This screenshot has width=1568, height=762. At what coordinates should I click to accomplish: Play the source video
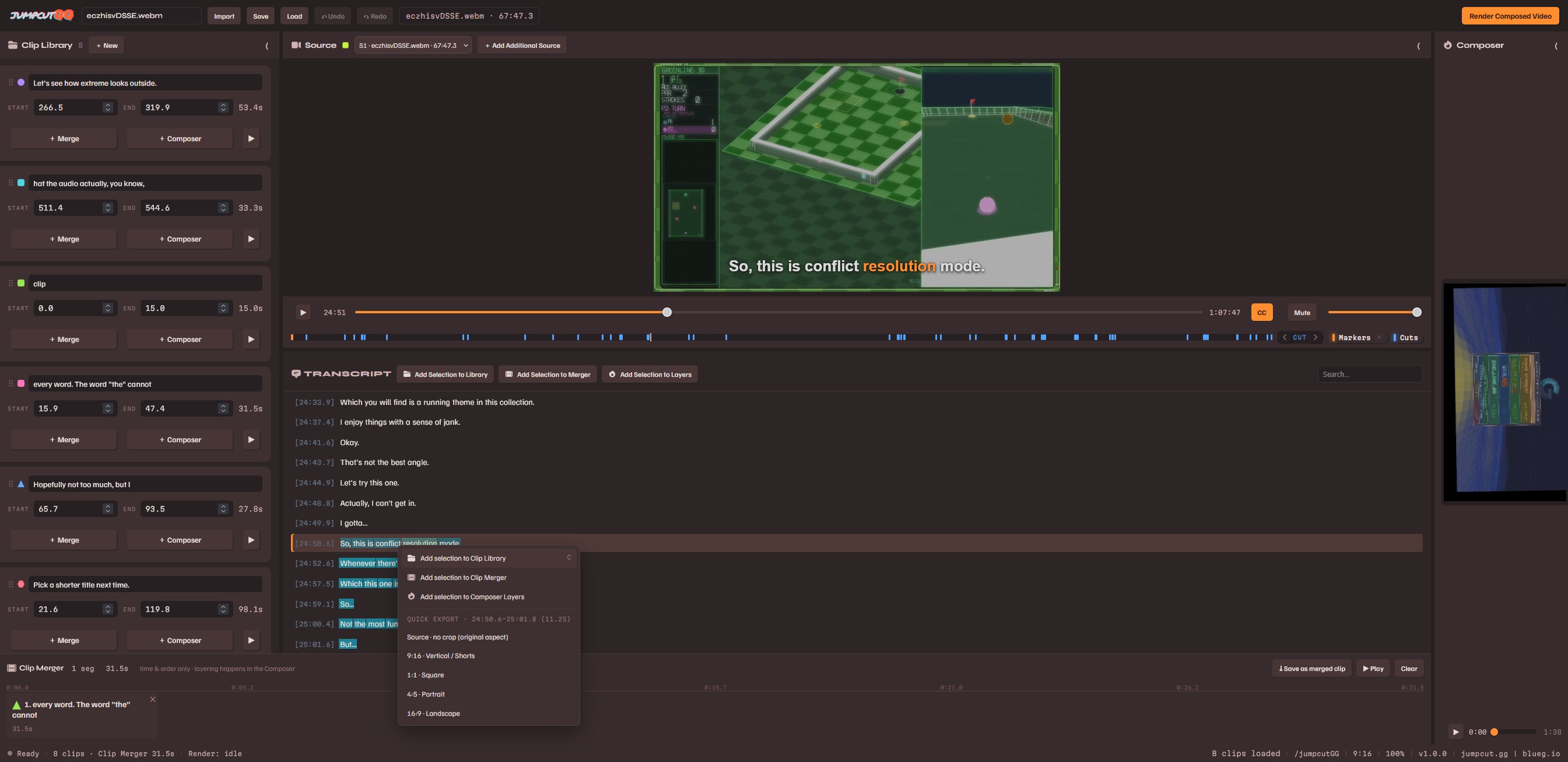303,313
